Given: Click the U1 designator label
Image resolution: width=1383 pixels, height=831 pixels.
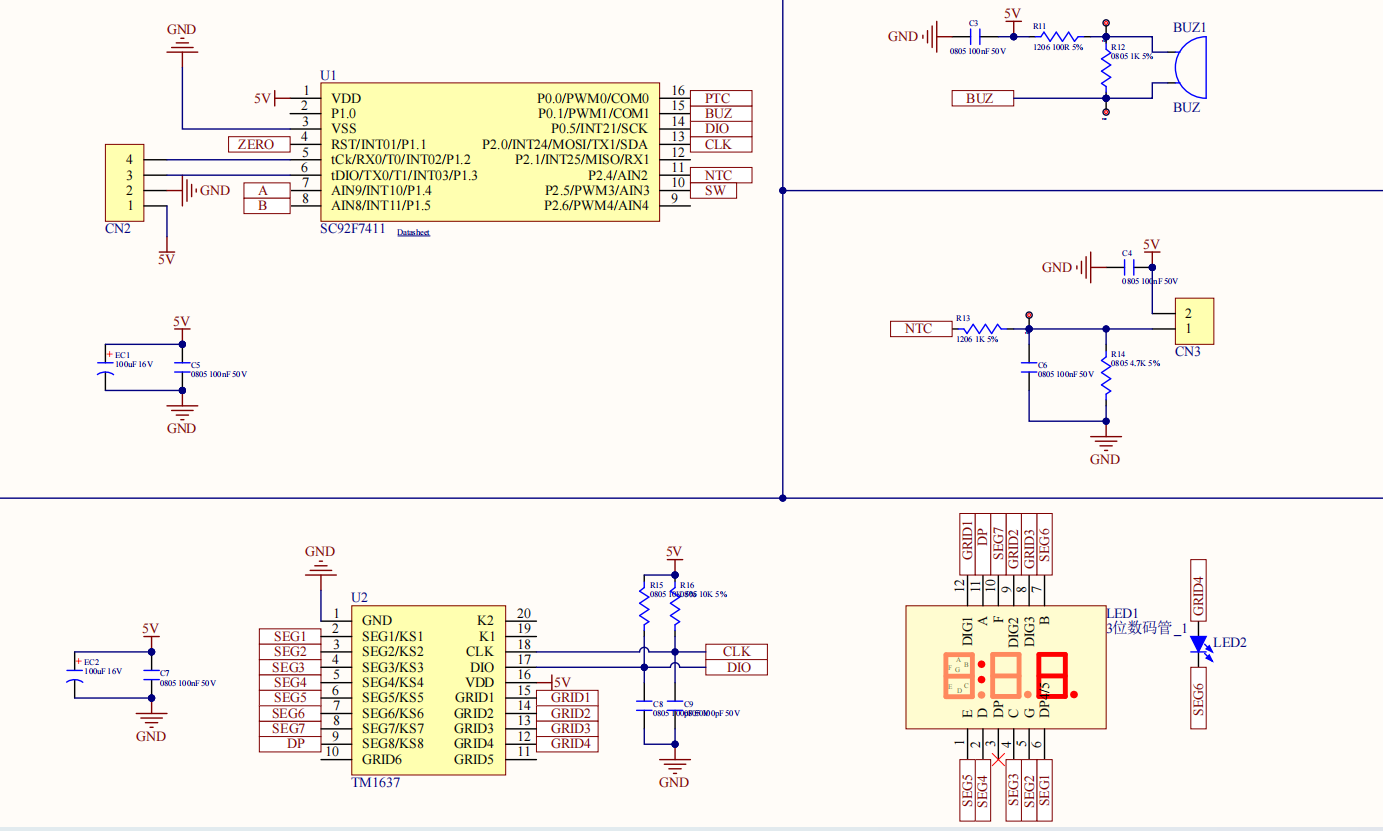Looking at the screenshot, I should coord(328,76).
